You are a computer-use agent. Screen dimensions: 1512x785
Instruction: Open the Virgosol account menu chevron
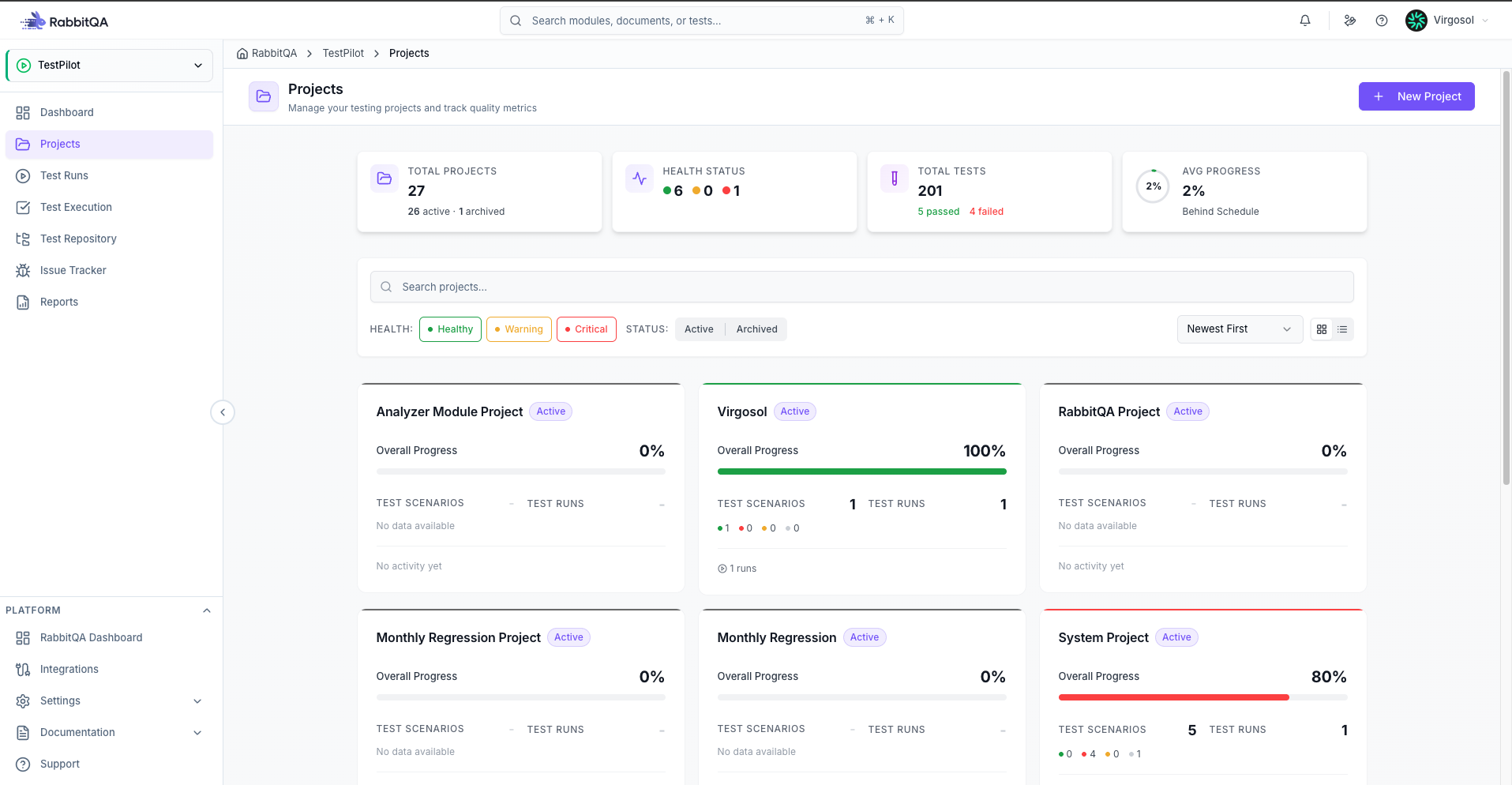coord(1486,21)
